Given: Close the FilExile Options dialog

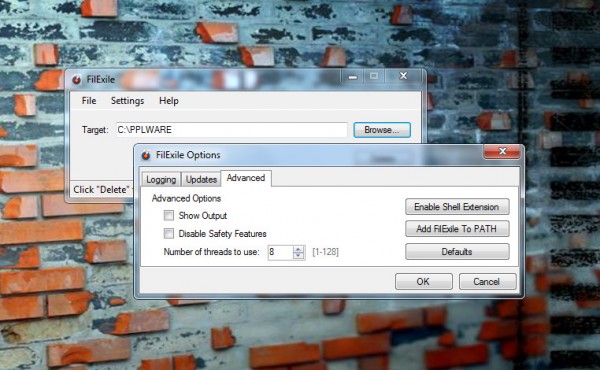Looking at the screenshot, I should coord(502,152).
